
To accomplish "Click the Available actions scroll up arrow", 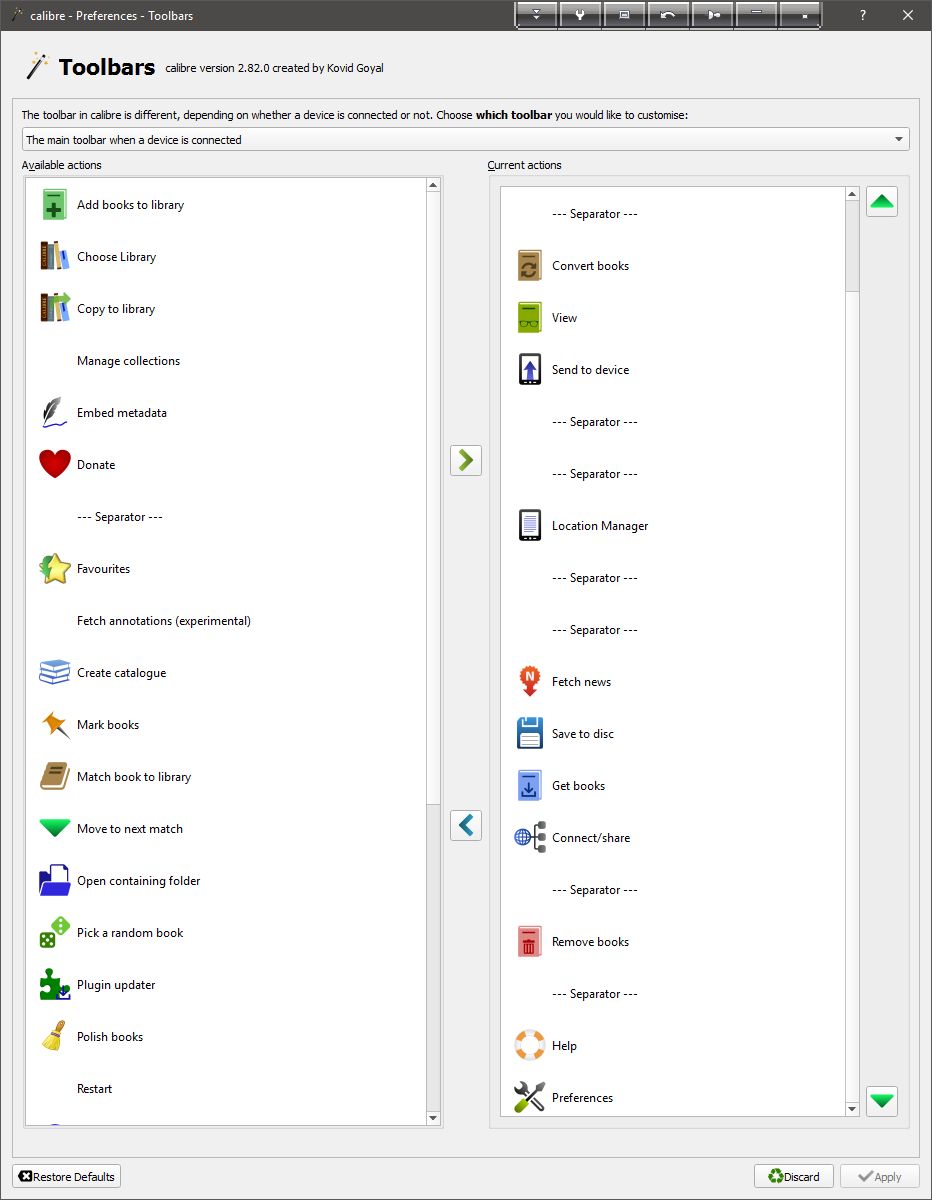I will [x=433, y=185].
